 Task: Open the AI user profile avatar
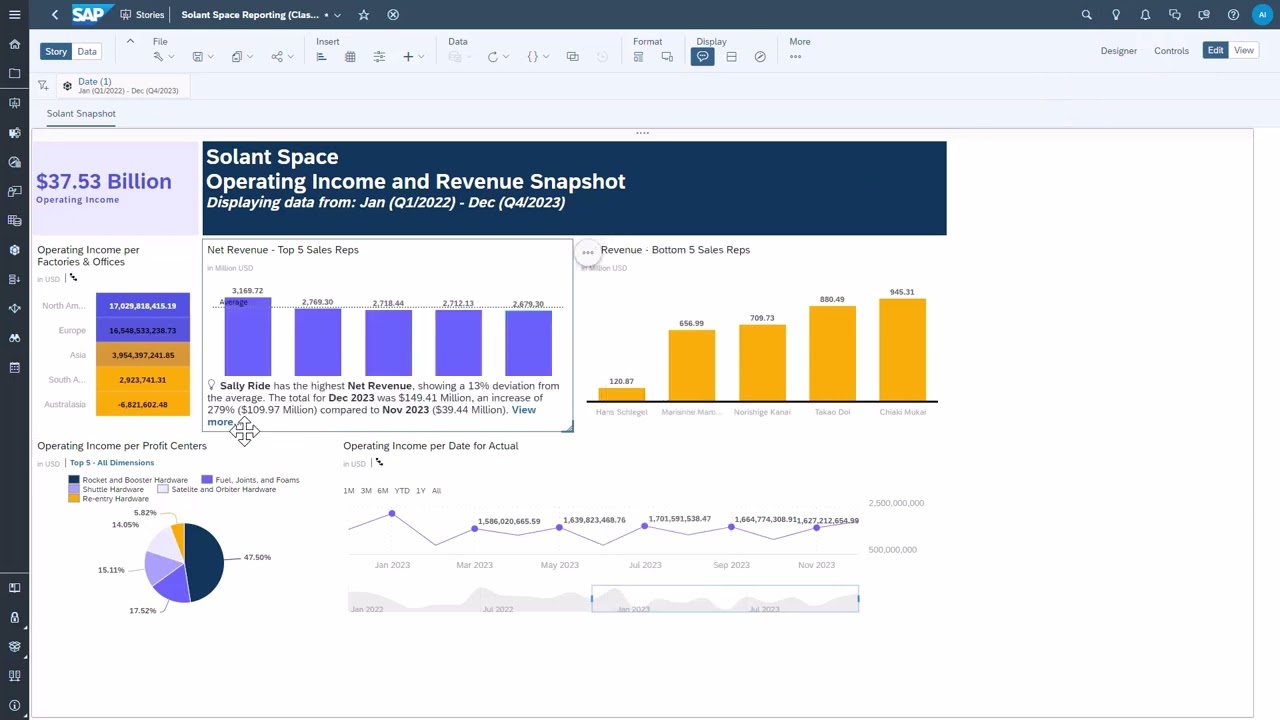coord(1263,15)
